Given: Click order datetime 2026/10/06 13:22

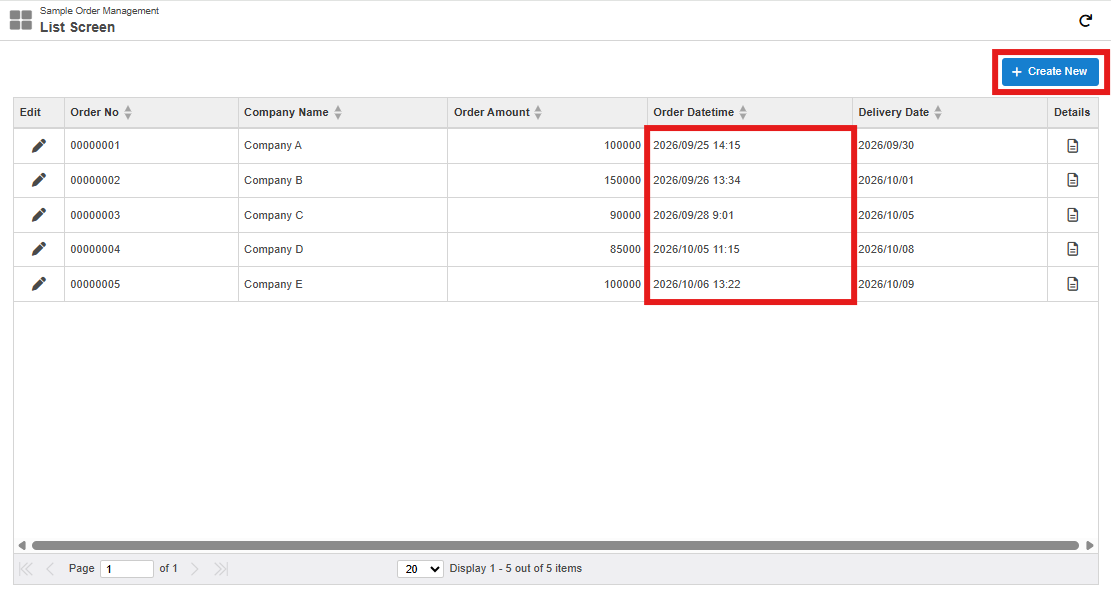Looking at the screenshot, I should [x=697, y=284].
